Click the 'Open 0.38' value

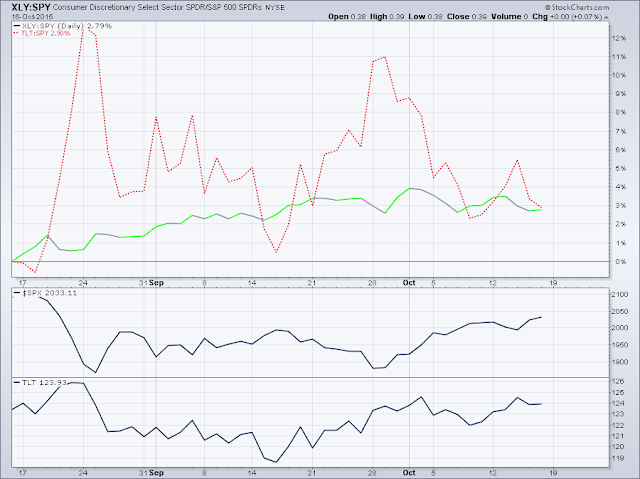tap(347, 17)
